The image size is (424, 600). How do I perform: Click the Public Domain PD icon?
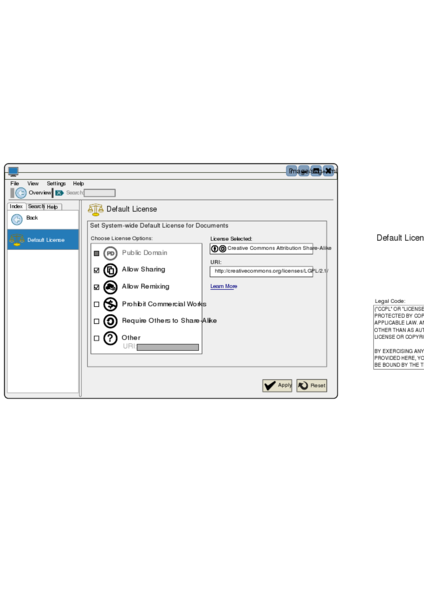[x=110, y=253]
